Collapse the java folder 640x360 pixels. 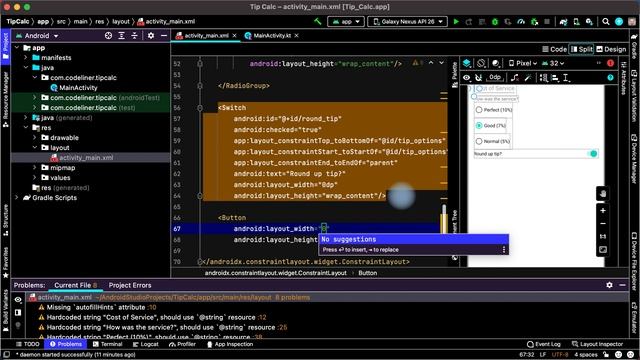26,68
